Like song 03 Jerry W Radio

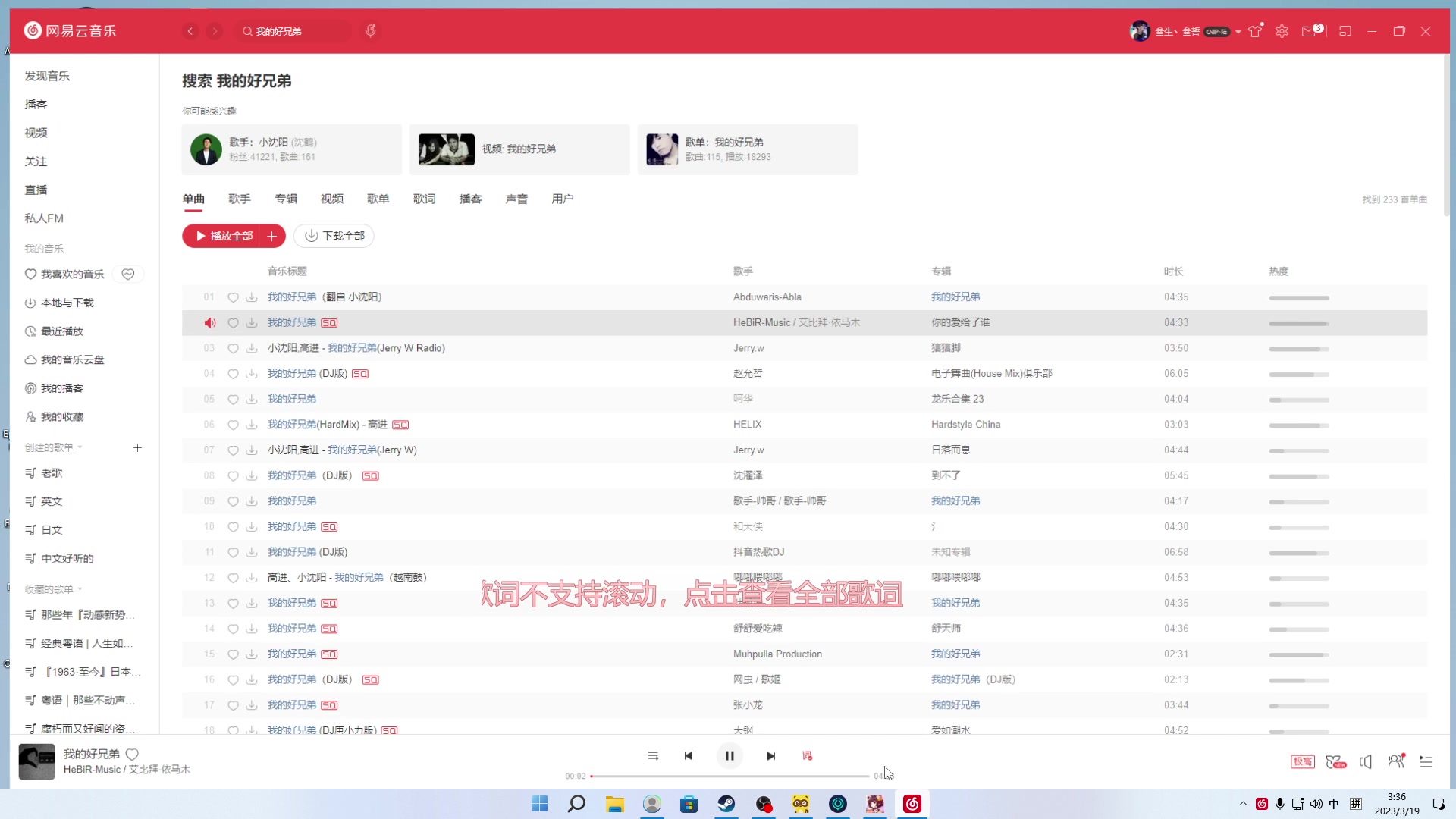tap(233, 349)
